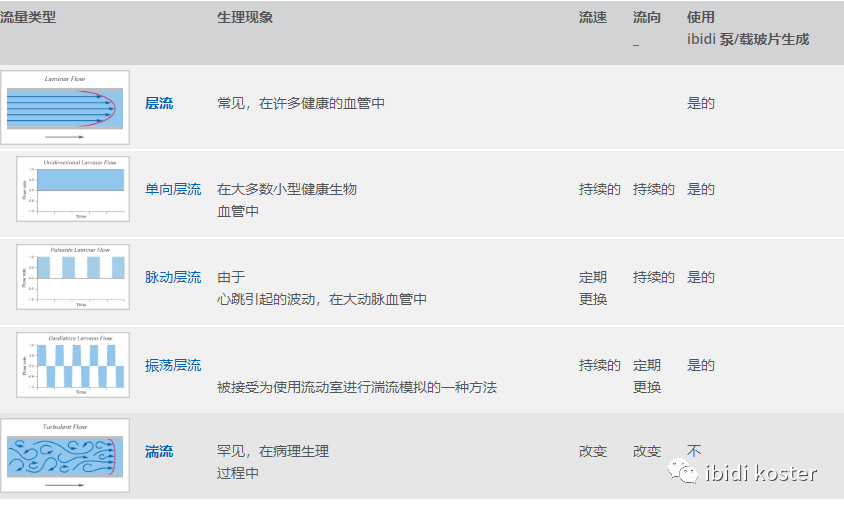Click 流速 cell 持续的 in 振荡层流 row
The image size is (844, 508).
tap(600, 365)
